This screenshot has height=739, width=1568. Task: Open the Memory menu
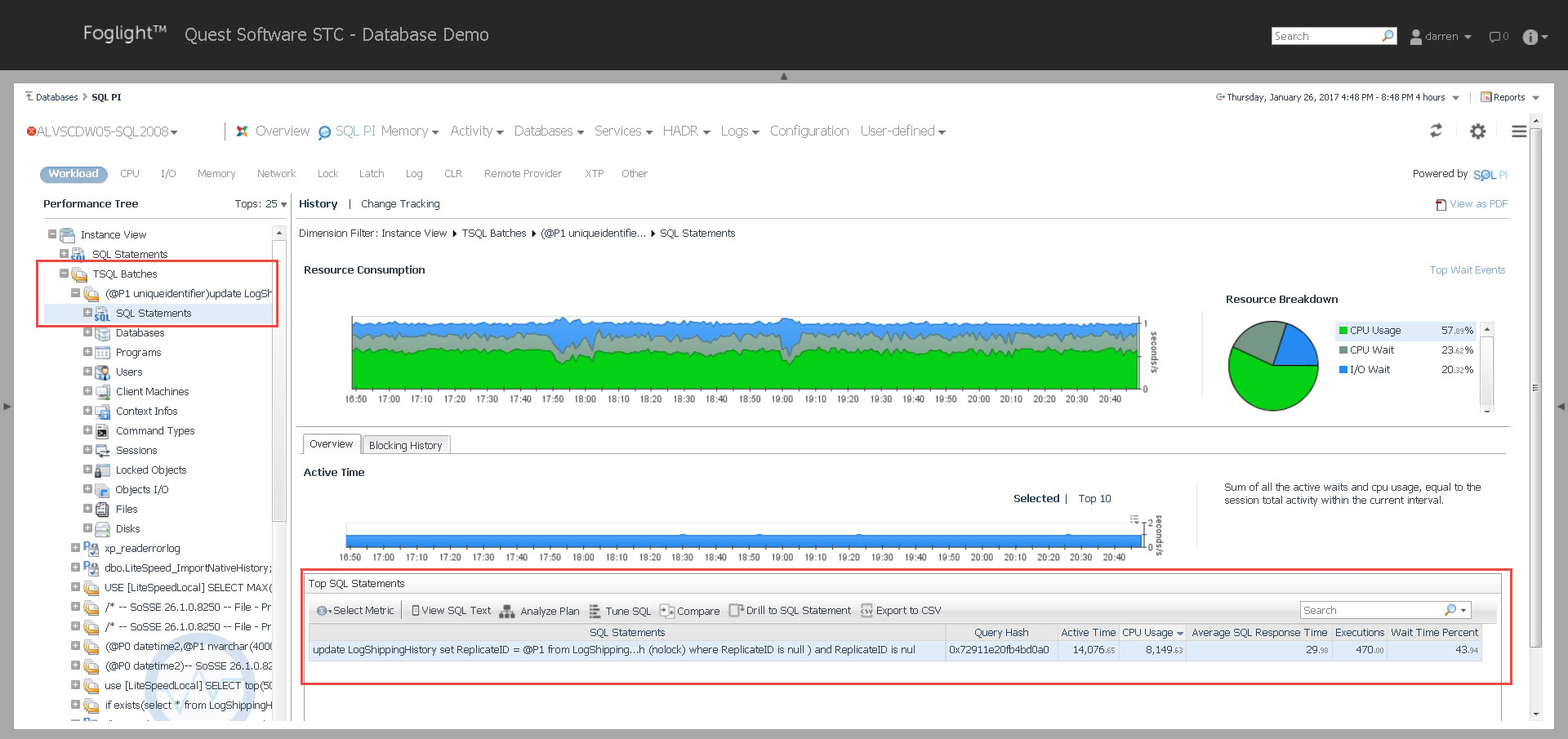pyautogui.click(x=410, y=131)
